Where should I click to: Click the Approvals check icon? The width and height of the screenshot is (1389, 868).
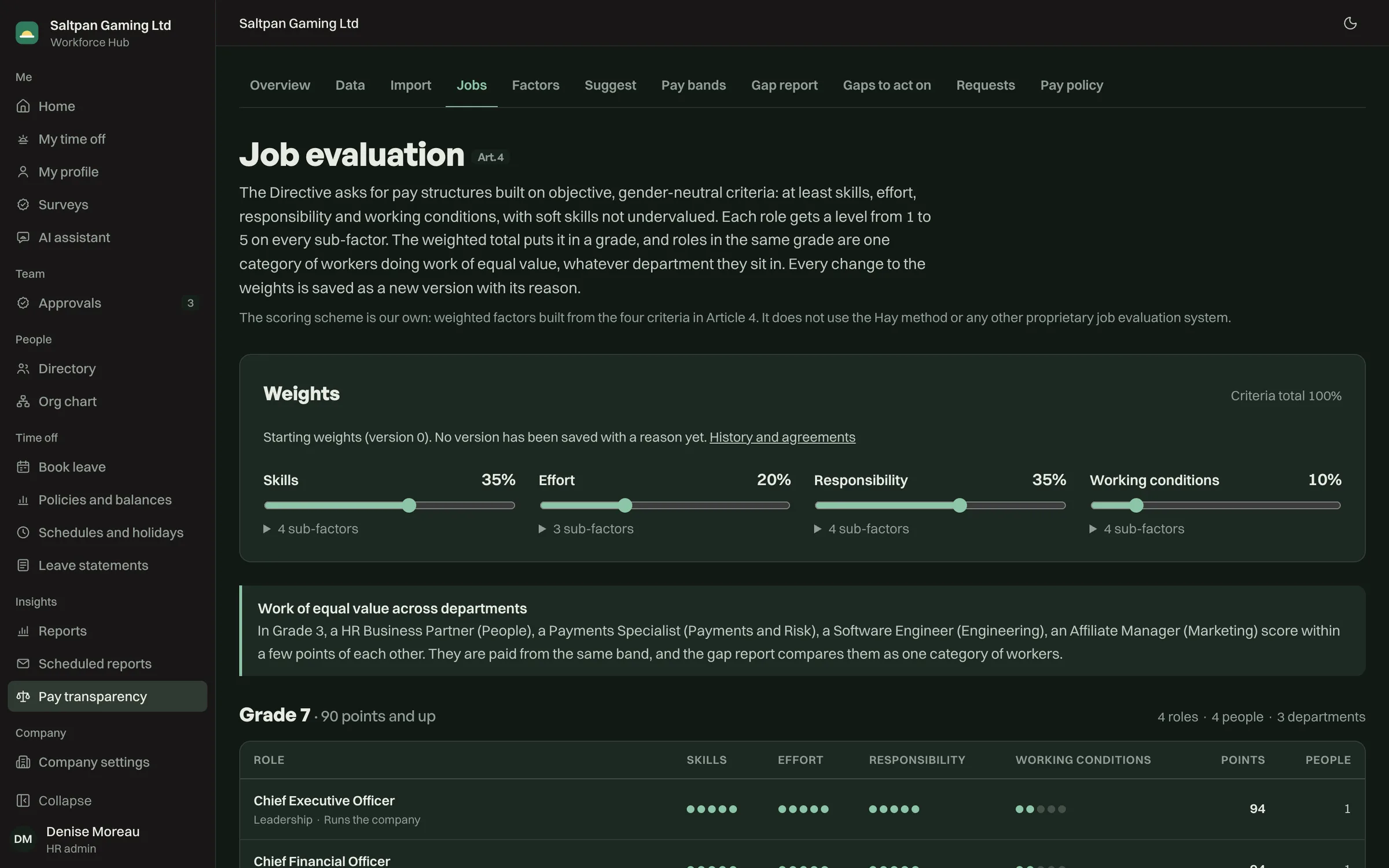(x=23, y=303)
